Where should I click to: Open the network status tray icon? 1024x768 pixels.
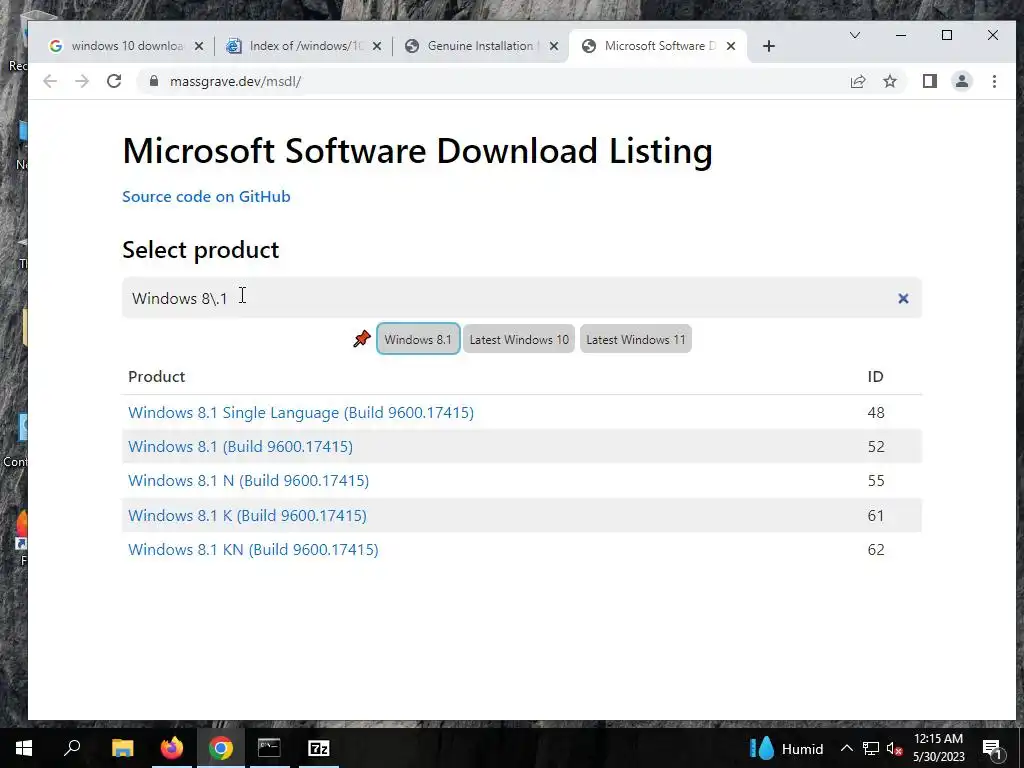pos(871,748)
